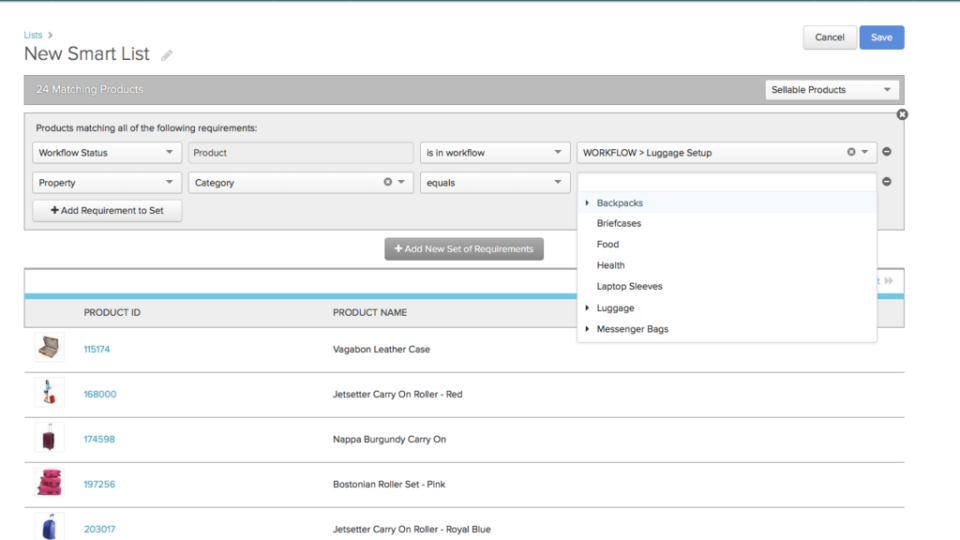The height and width of the screenshot is (540, 960).
Task: Select Laptop Sleeves from the category list
Action: tap(629, 287)
